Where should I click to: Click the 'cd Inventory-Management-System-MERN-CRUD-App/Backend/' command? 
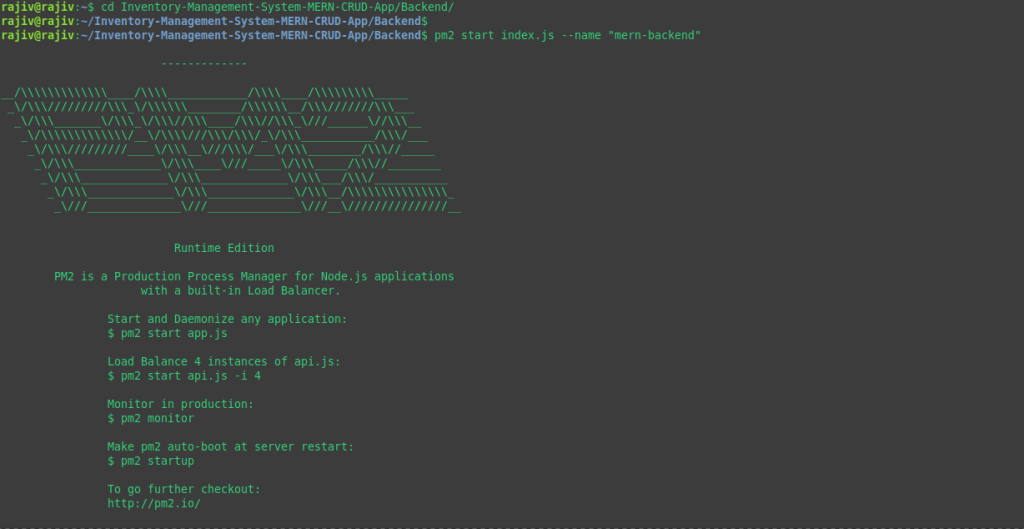(277, 7)
